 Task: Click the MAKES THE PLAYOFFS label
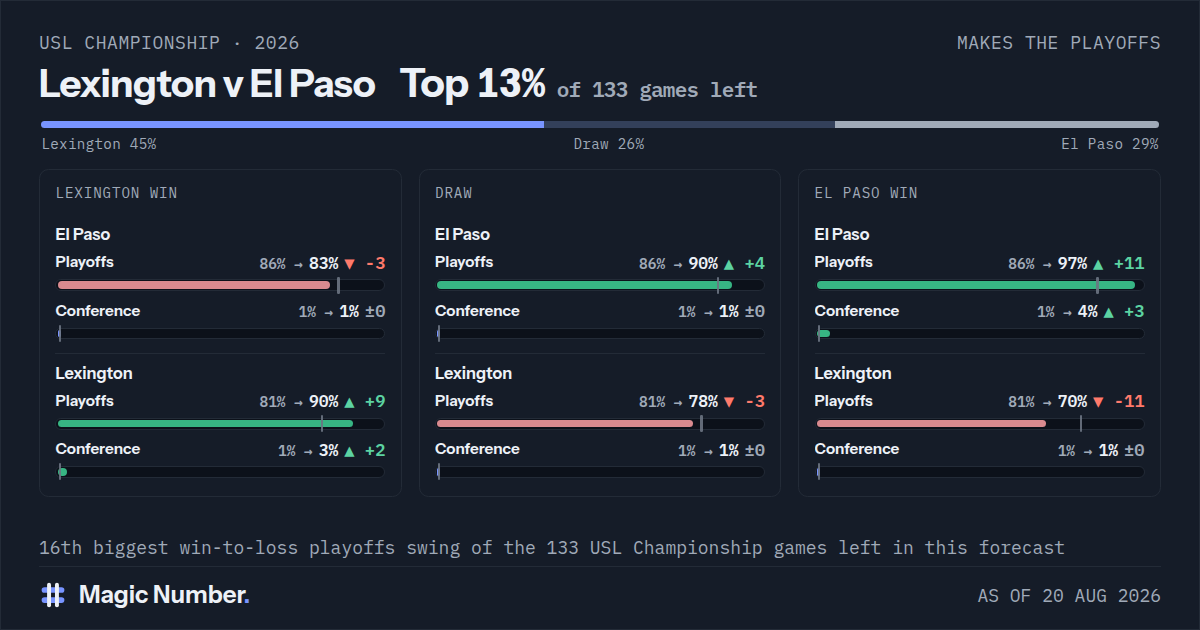click(x=1059, y=43)
